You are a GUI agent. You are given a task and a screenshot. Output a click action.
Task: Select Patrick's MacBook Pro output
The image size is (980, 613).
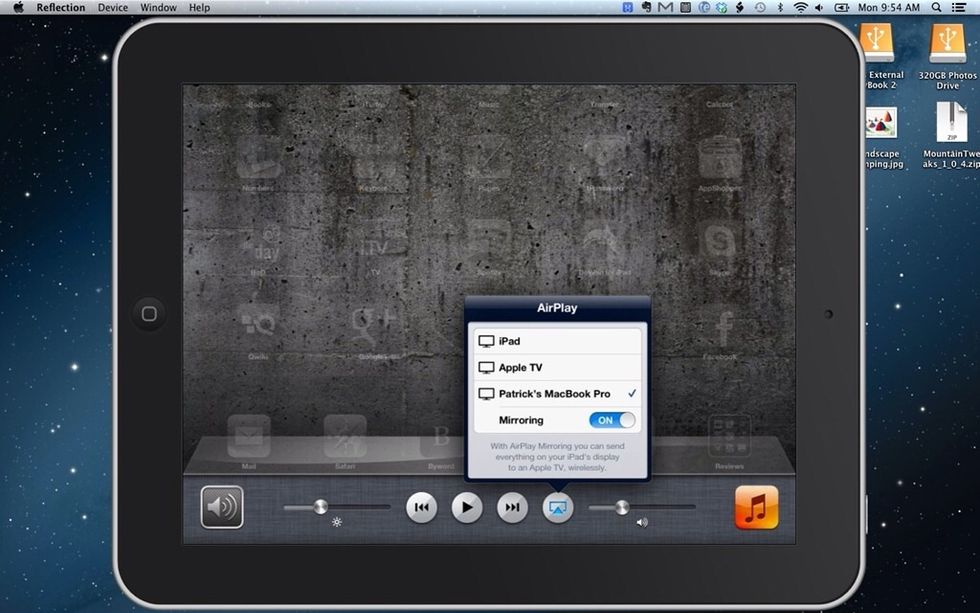tap(558, 394)
